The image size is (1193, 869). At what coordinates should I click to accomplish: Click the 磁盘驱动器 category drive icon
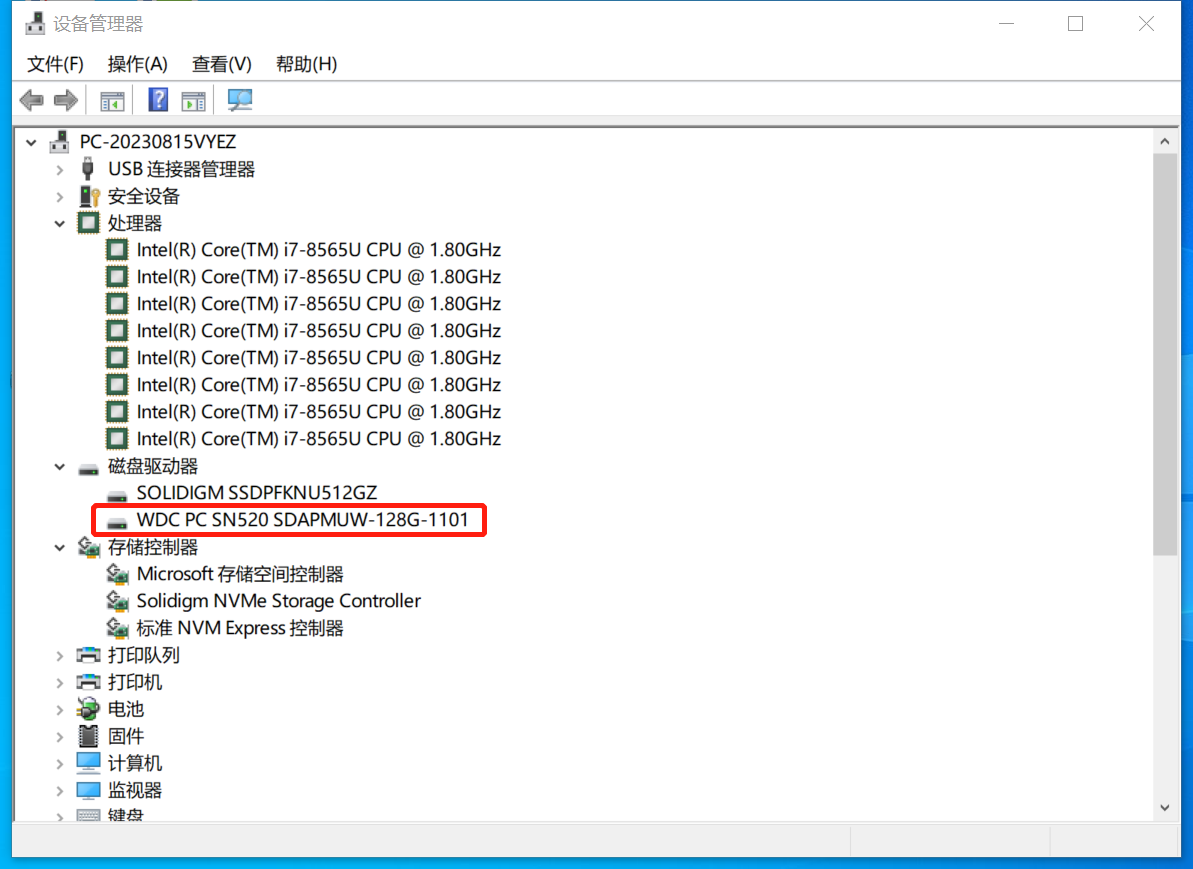88,468
